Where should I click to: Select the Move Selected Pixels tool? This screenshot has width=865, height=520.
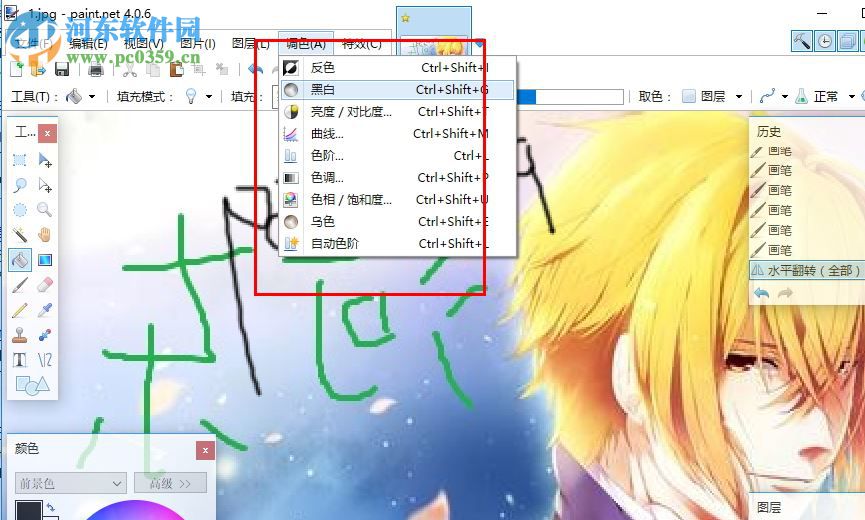pos(45,160)
